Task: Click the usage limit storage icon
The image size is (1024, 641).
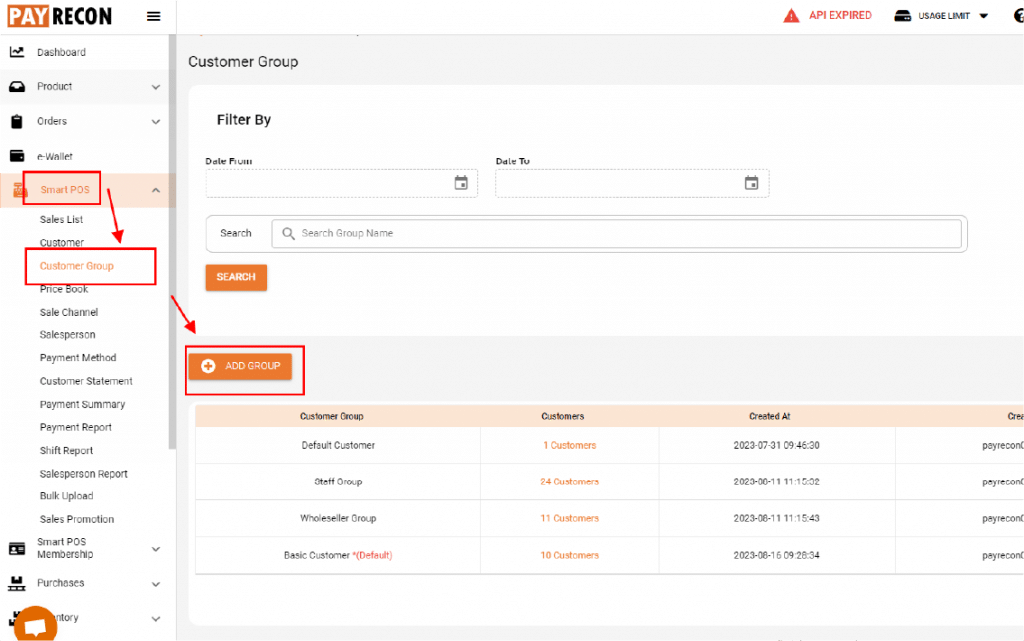Action: pos(903,16)
